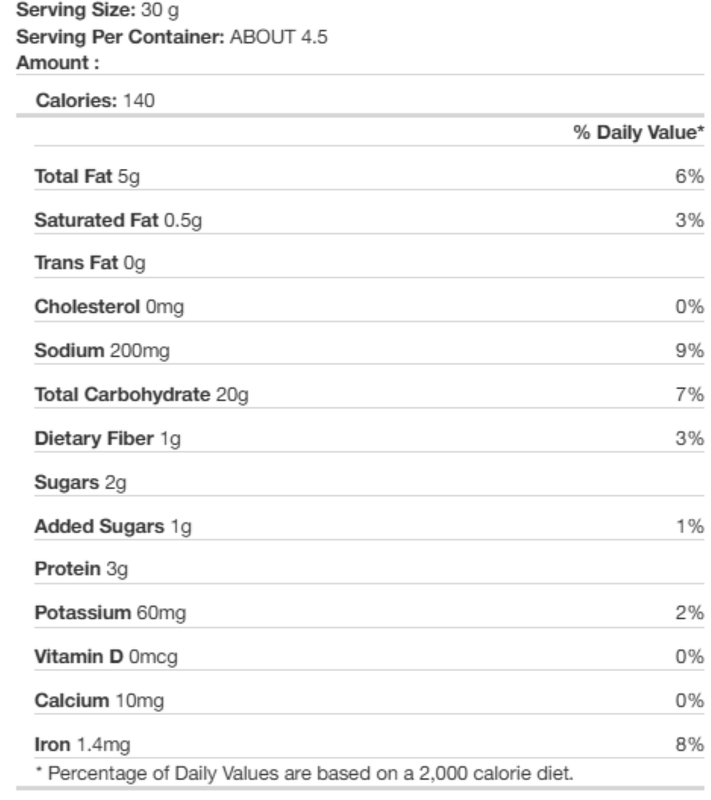Select the Total Fat 5g row

(369, 176)
